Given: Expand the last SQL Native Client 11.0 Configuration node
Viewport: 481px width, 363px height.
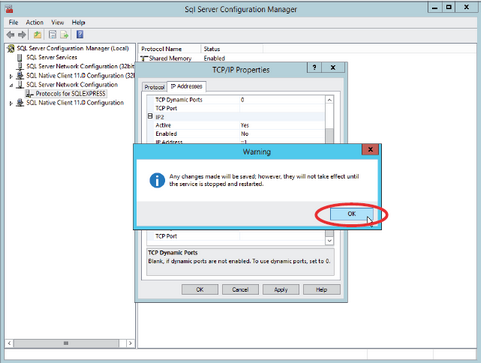Looking at the screenshot, I should [11, 103].
